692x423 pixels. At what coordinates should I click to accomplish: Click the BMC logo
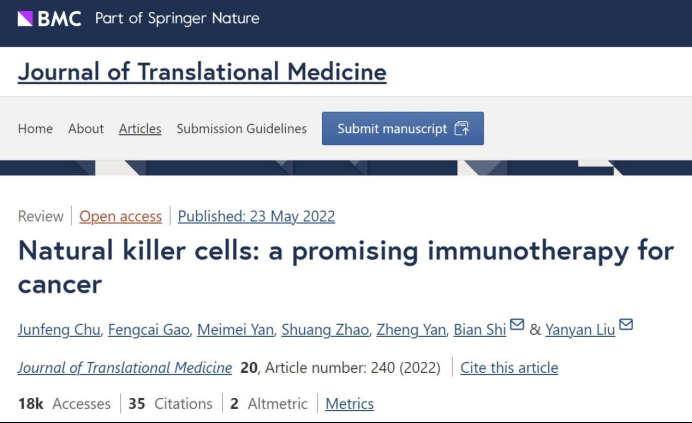pos(49,18)
